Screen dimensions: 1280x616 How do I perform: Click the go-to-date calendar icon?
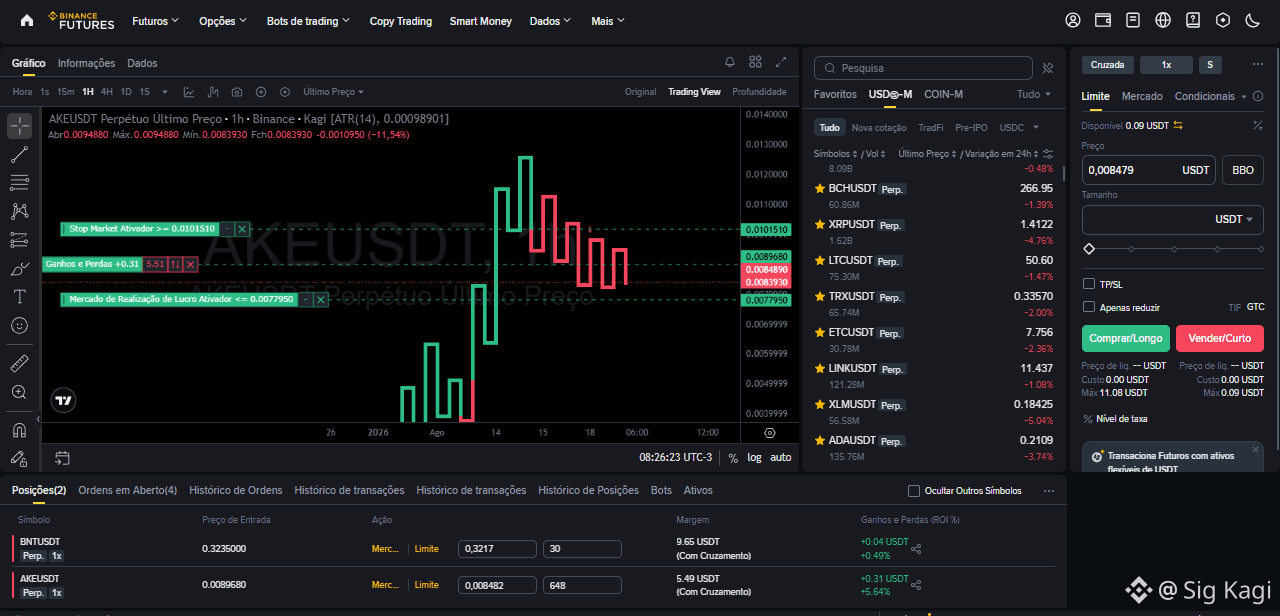[x=62, y=458]
